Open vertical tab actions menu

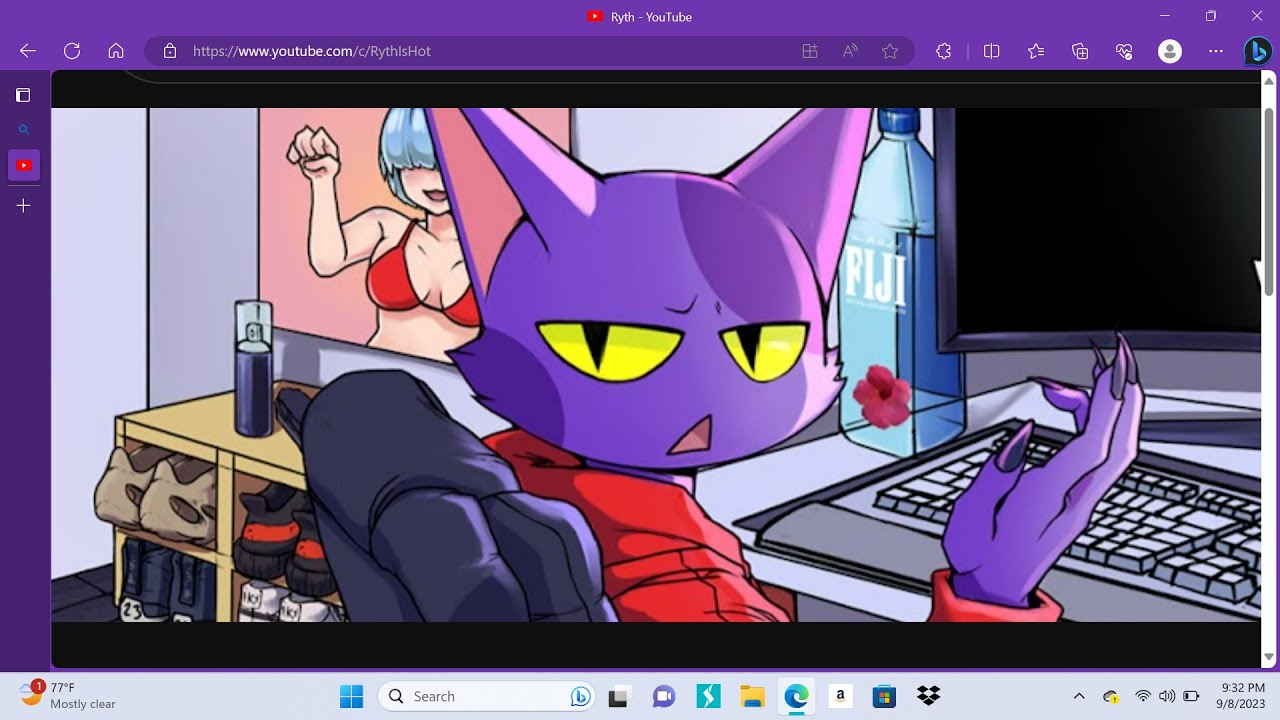[23, 95]
